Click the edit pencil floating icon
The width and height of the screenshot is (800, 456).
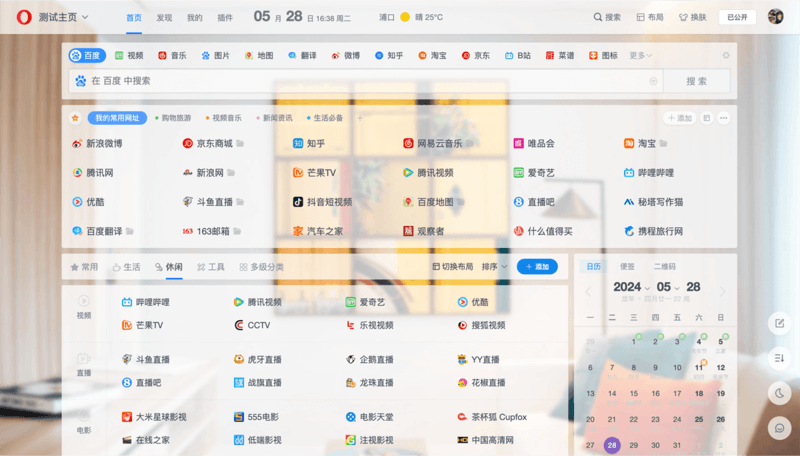[779, 323]
